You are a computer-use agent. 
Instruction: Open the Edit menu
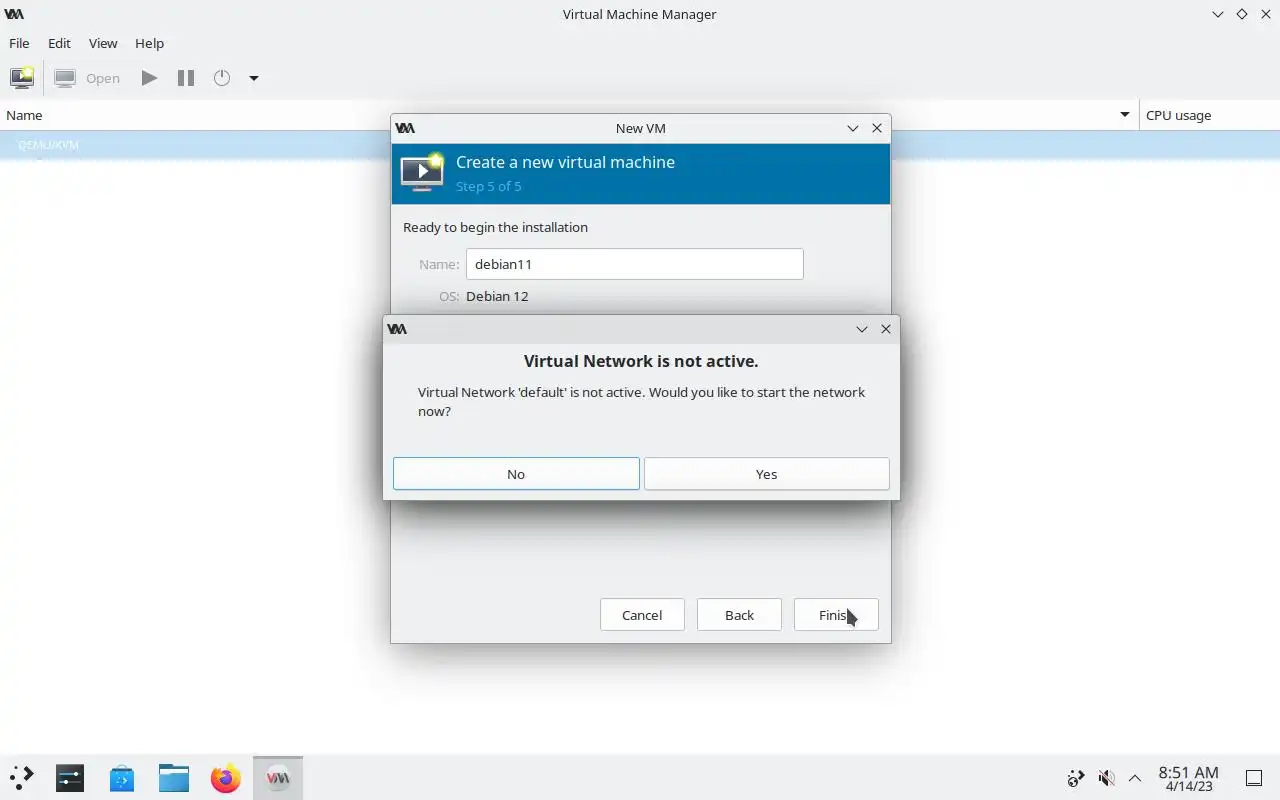pos(59,43)
